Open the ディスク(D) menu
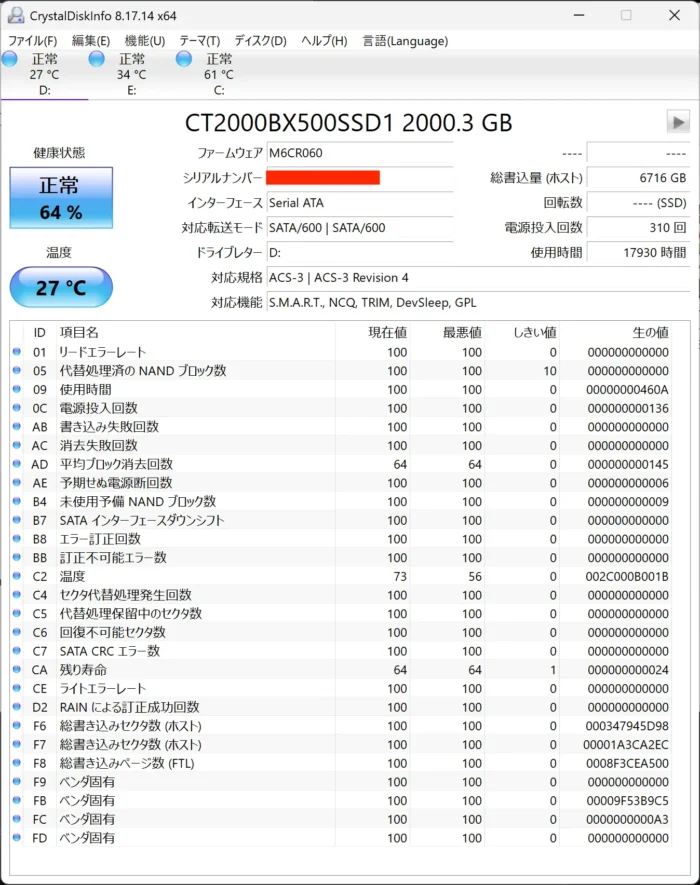The image size is (700, 885). 260,41
